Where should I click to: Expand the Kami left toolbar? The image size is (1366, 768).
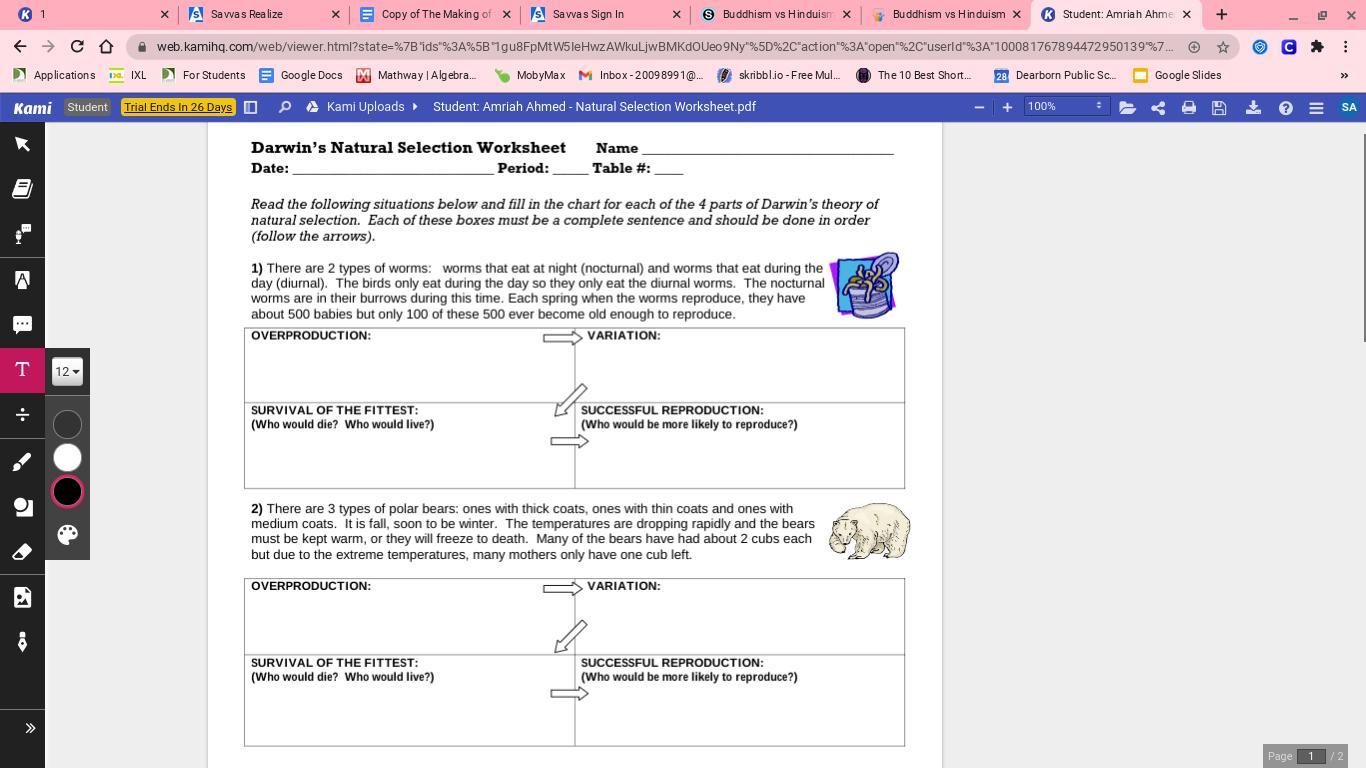[30, 728]
